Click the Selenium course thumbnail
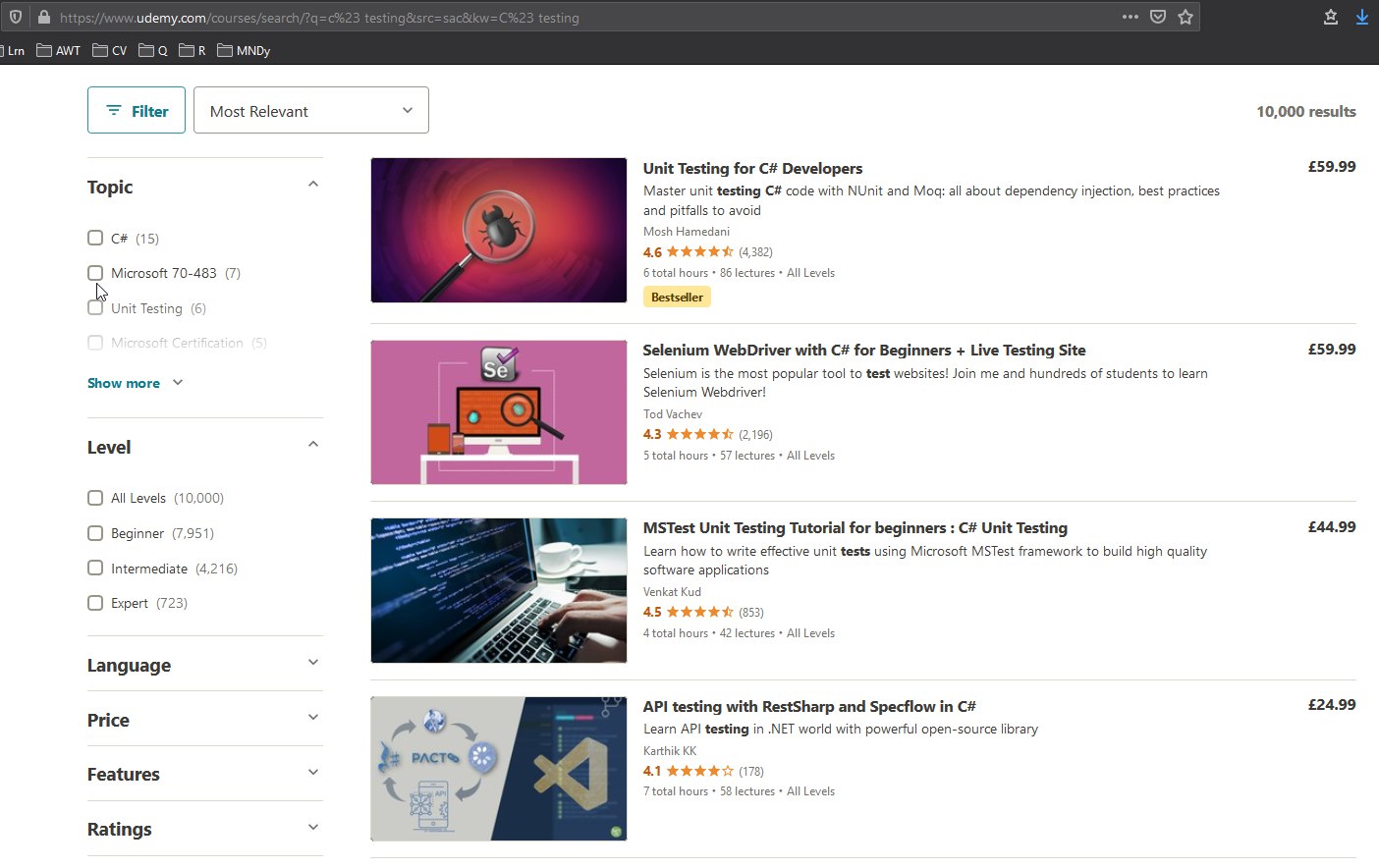The image size is (1379, 868). coord(499,412)
